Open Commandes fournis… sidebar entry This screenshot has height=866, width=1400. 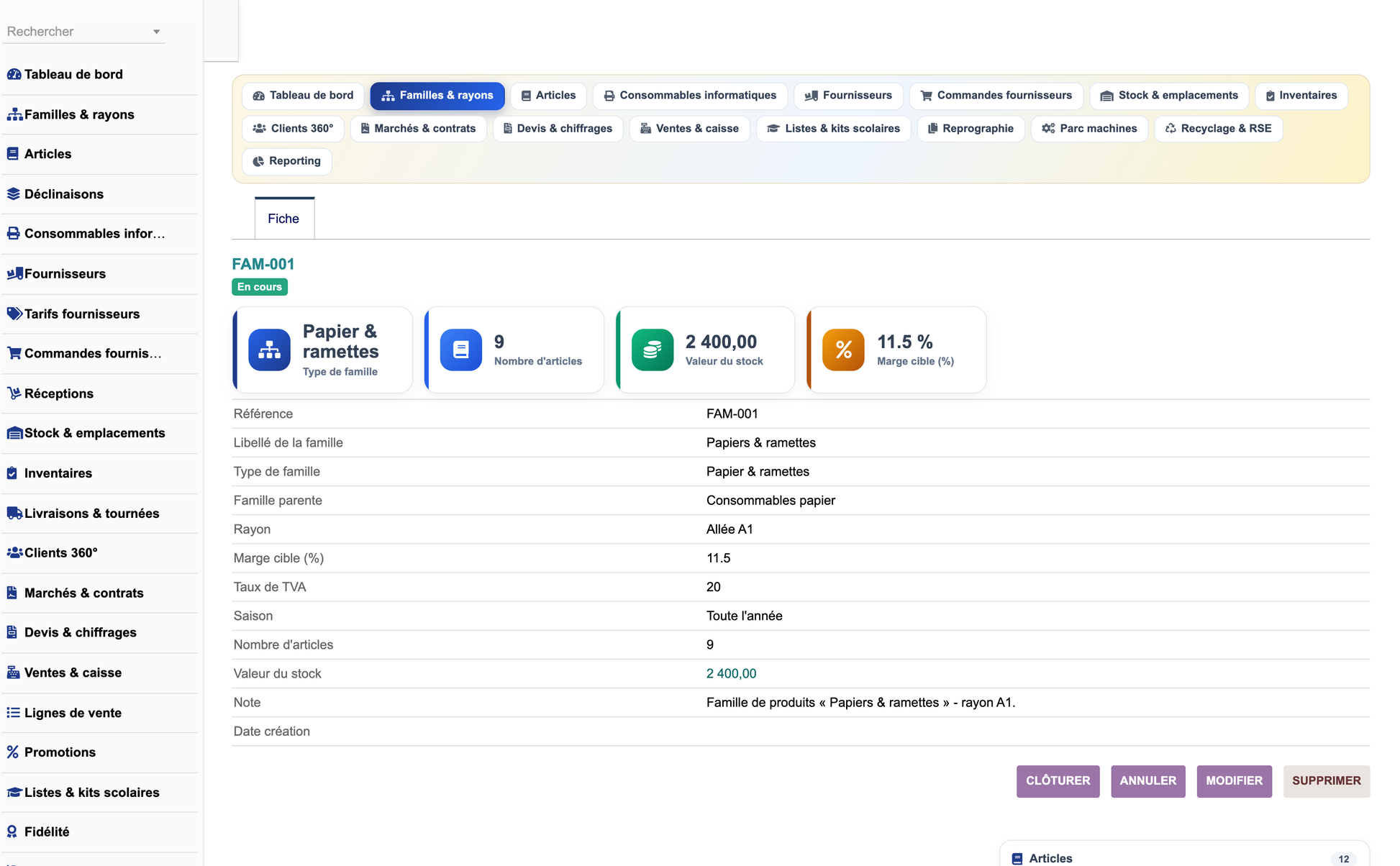[x=100, y=354]
